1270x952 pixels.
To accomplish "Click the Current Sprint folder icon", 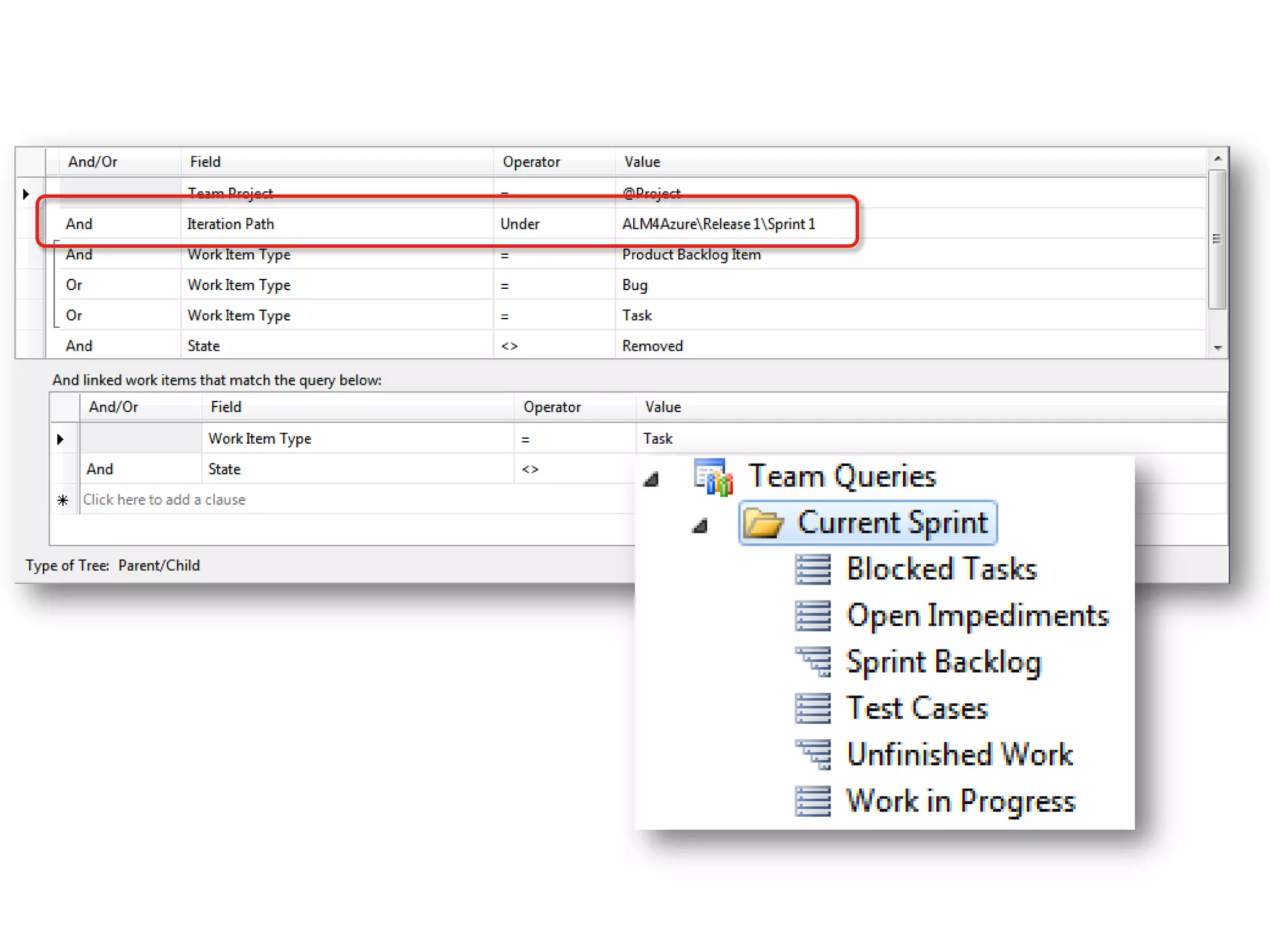I will (x=763, y=523).
